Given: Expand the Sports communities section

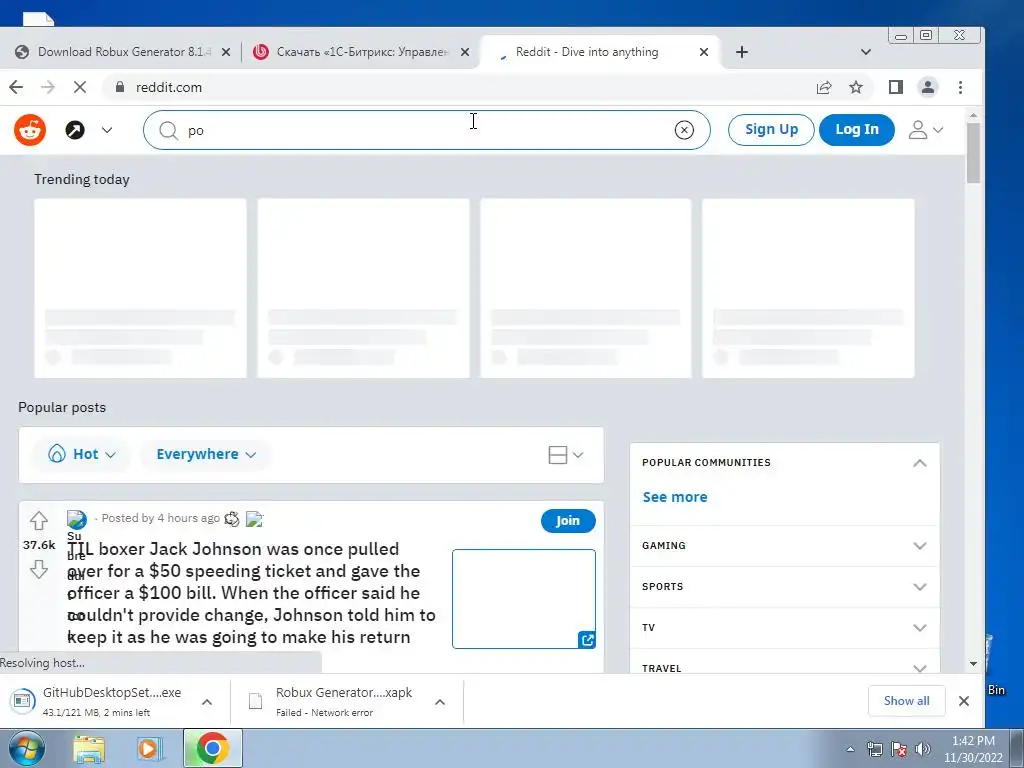Looking at the screenshot, I should tap(784, 586).
